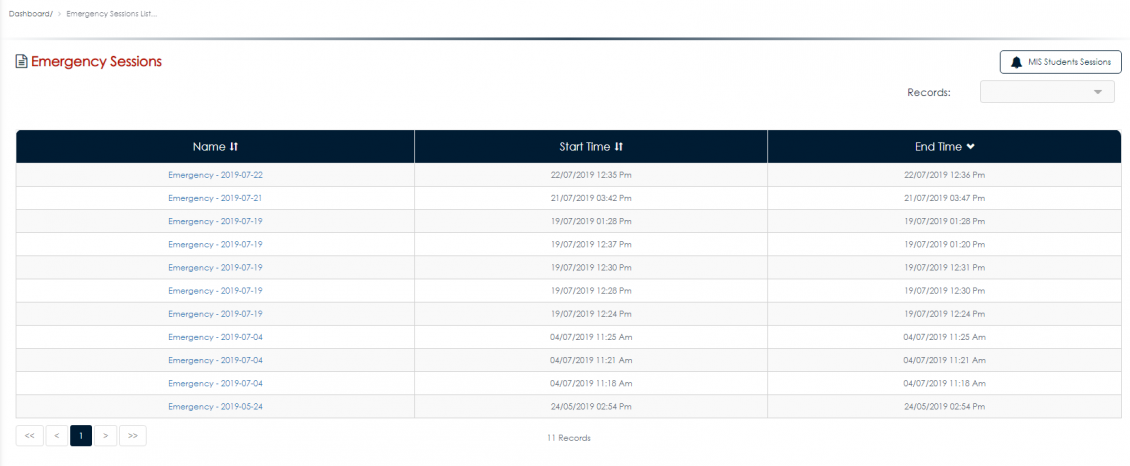
Task: Click the End Time column header
Action: pos(938,147)
